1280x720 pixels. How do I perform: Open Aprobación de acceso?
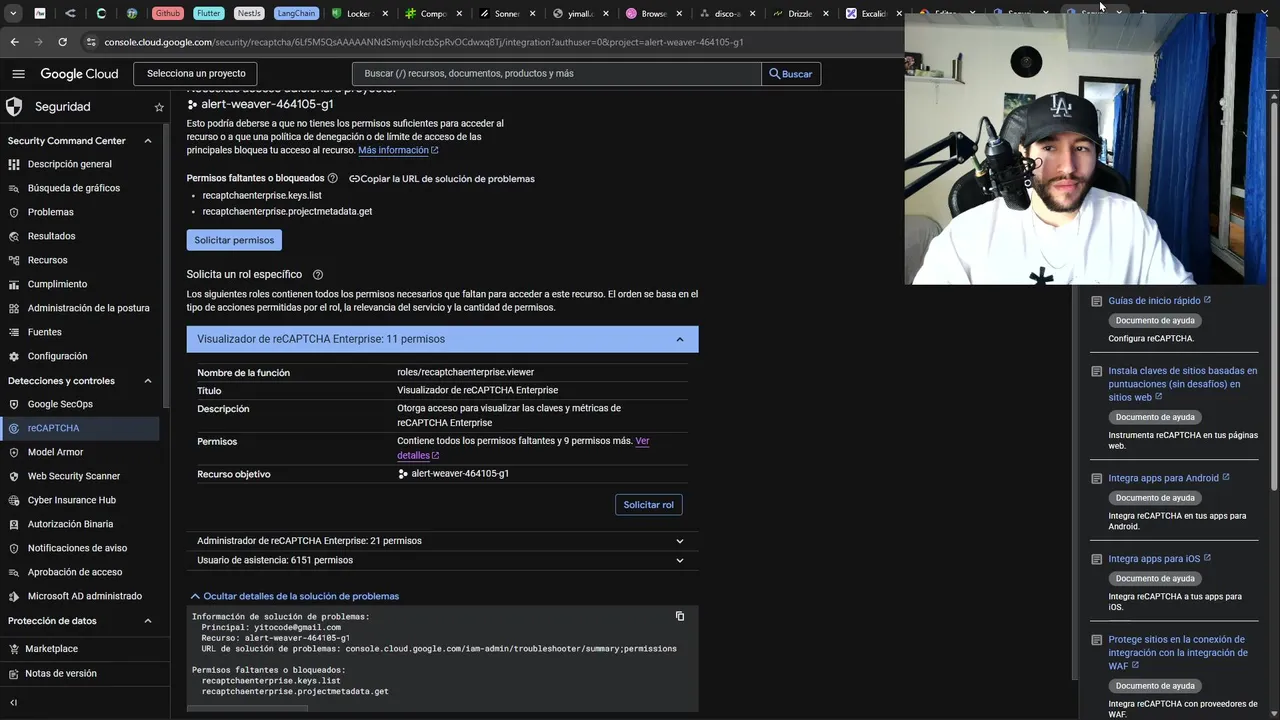tap(80, 572)
